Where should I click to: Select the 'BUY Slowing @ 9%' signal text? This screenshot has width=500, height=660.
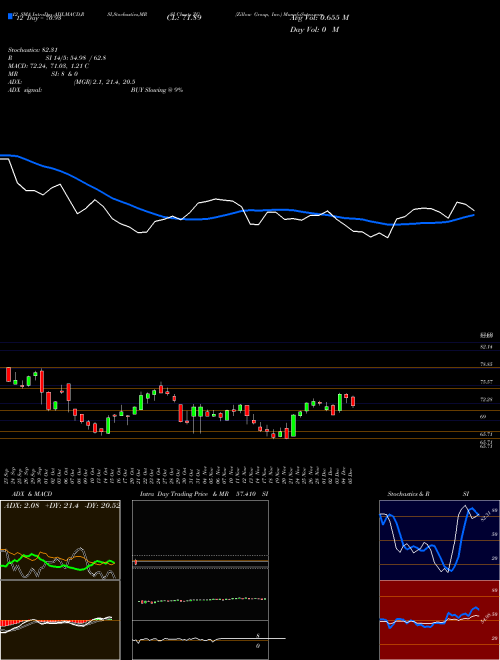point(157,90)
